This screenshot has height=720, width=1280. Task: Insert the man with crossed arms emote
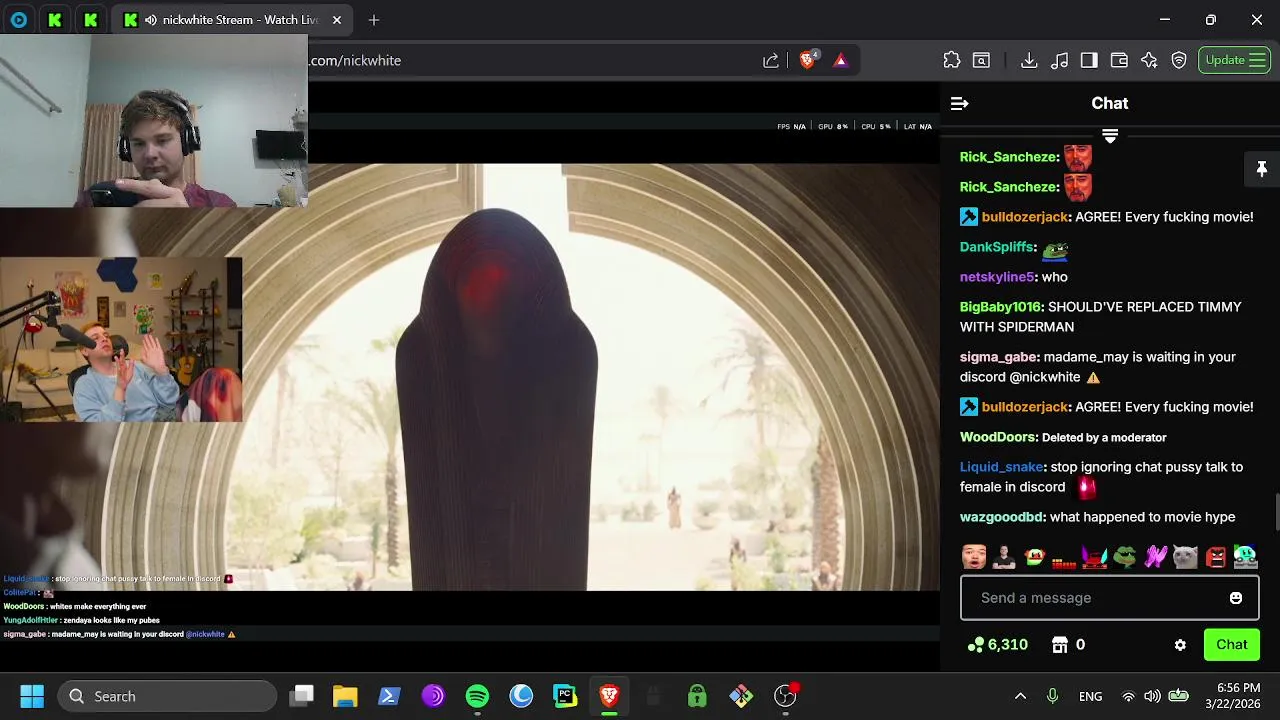tap(1004, 557)
